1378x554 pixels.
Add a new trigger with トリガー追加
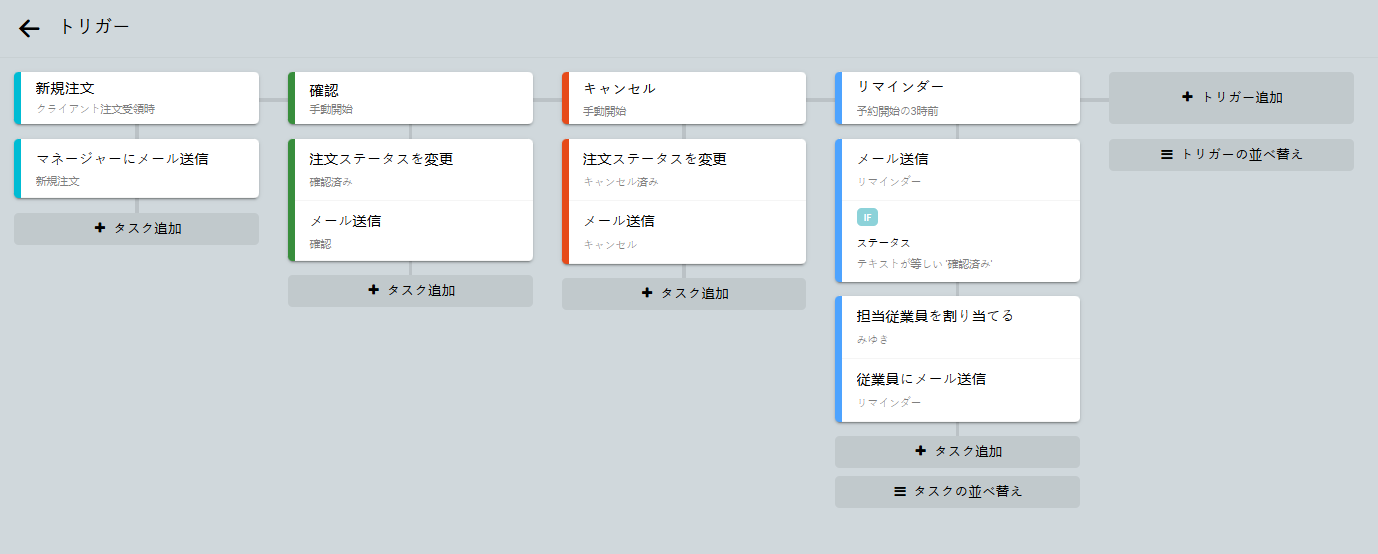pyautogui.click(x=1231, y=97)
